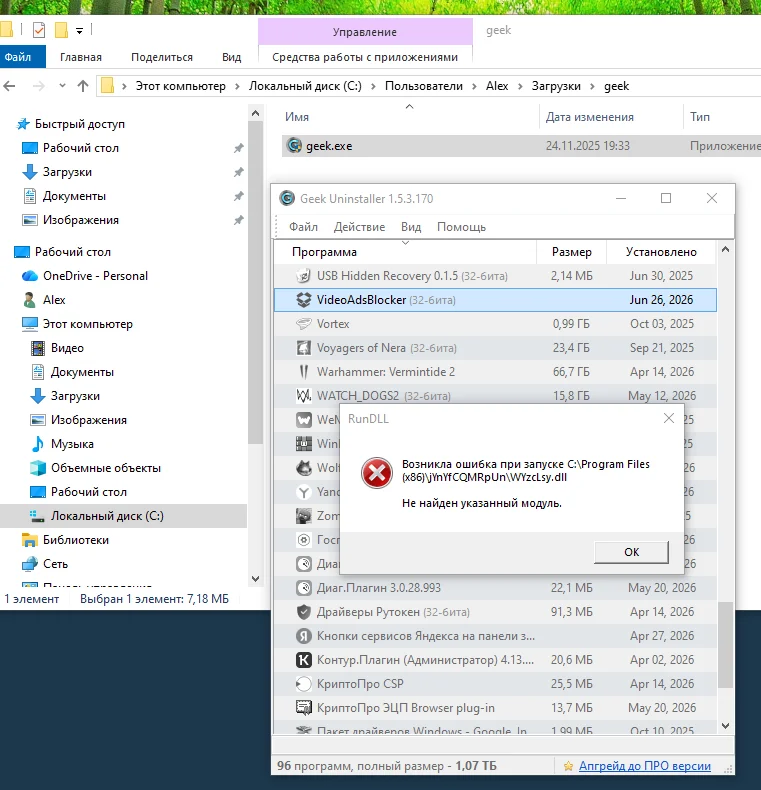Click the star icon next to the upgrade link
Screen dimensions: 761x790
pyautogui.click(x=568, y=766)
